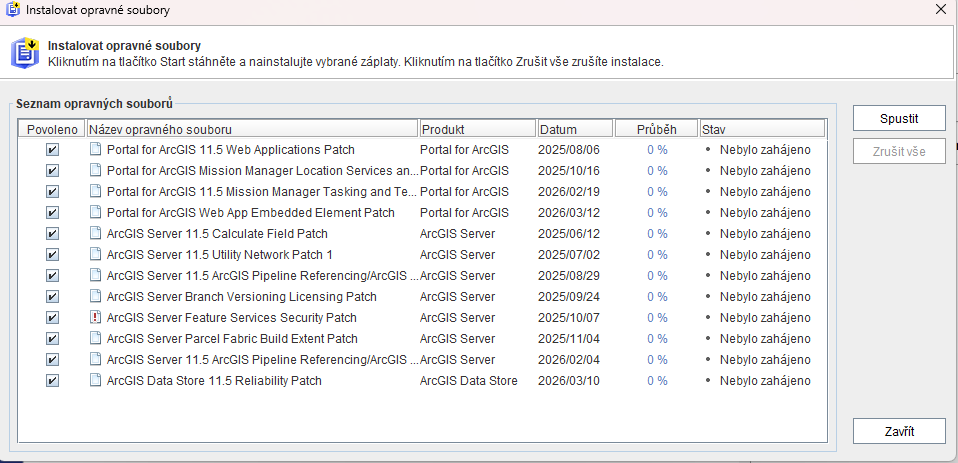Screen dimensions: 958x463
Task: Toggle checkbox for Pipeline Referencing patch 2026/02/04
Action: (53, 360)
